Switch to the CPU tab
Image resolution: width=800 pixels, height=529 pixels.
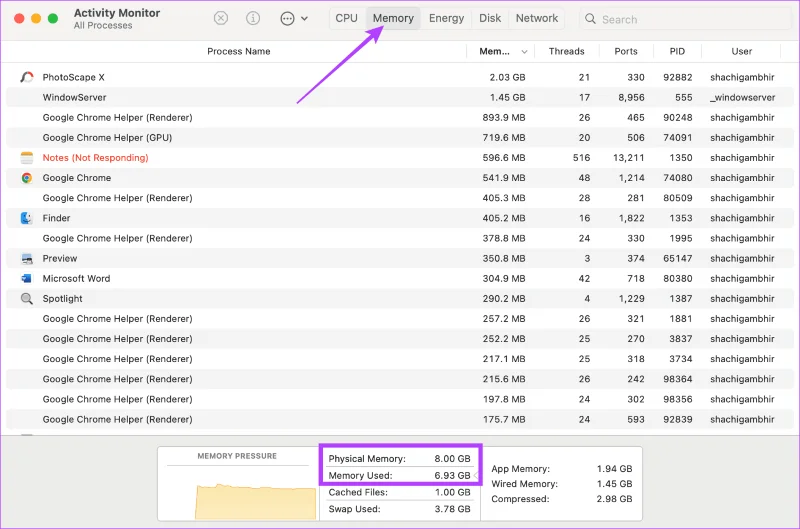coord(346,18)
